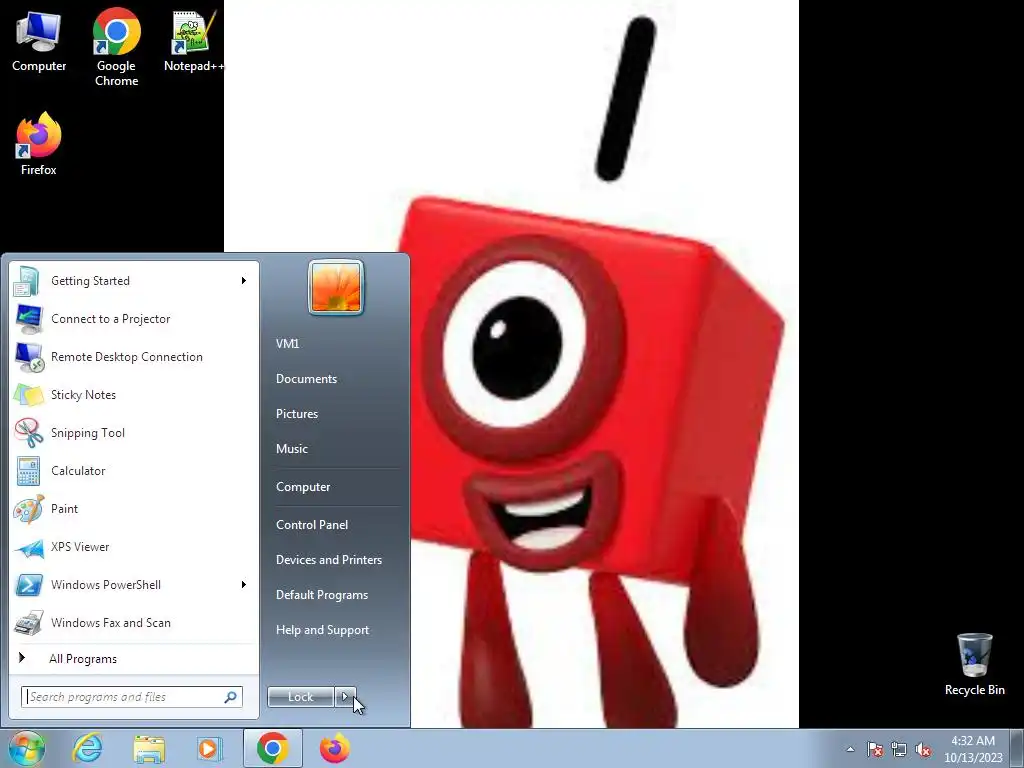This screenshot has width=1024, height=768.
Task: Switch to Chrome in the taskbar
Action: tap(272, 748)
